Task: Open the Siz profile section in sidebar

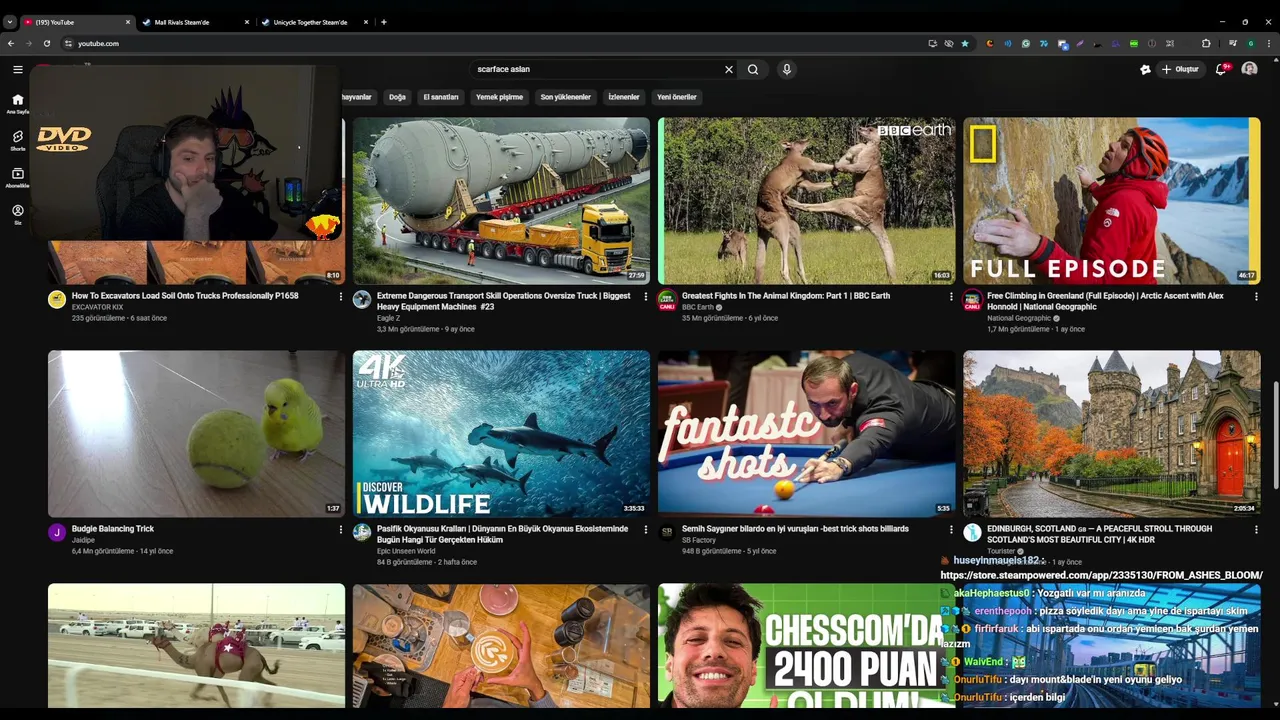Action: tap(17, 214)
